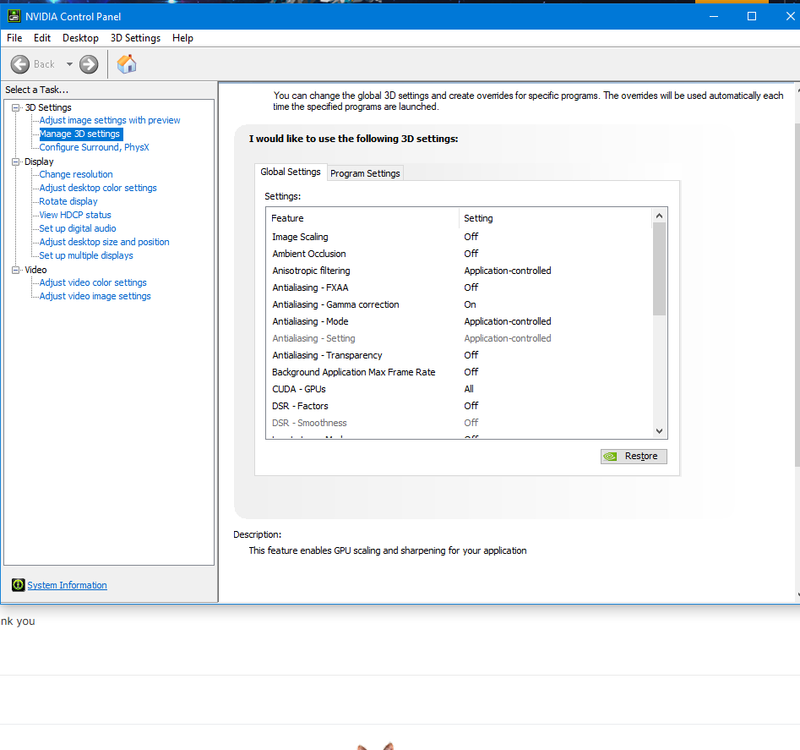Select the Antialiasing - Mode row
800x750 pixels.
[459, 321]
